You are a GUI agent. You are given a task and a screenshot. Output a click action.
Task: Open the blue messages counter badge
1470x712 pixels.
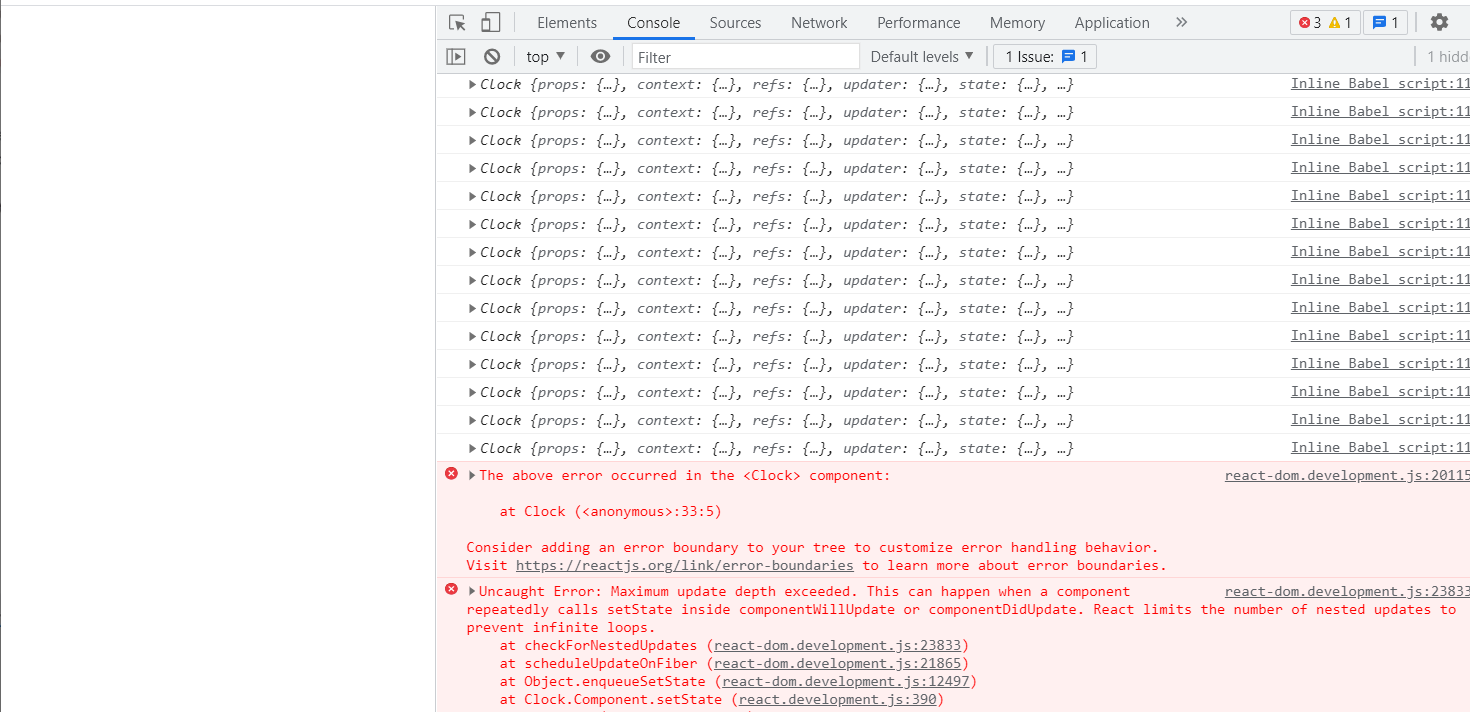1386,22
